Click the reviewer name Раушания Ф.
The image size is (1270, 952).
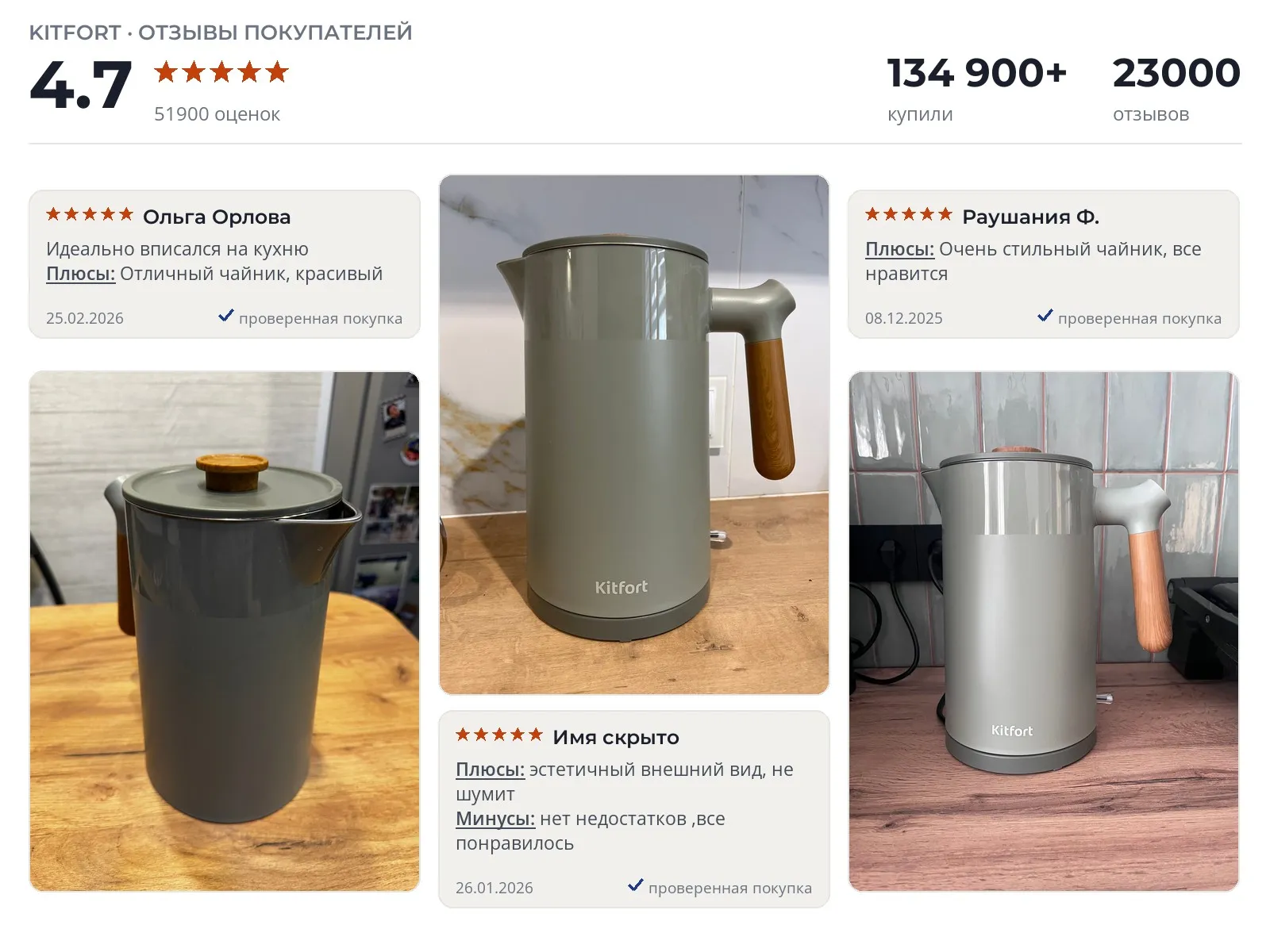[x=1030, y=217]
